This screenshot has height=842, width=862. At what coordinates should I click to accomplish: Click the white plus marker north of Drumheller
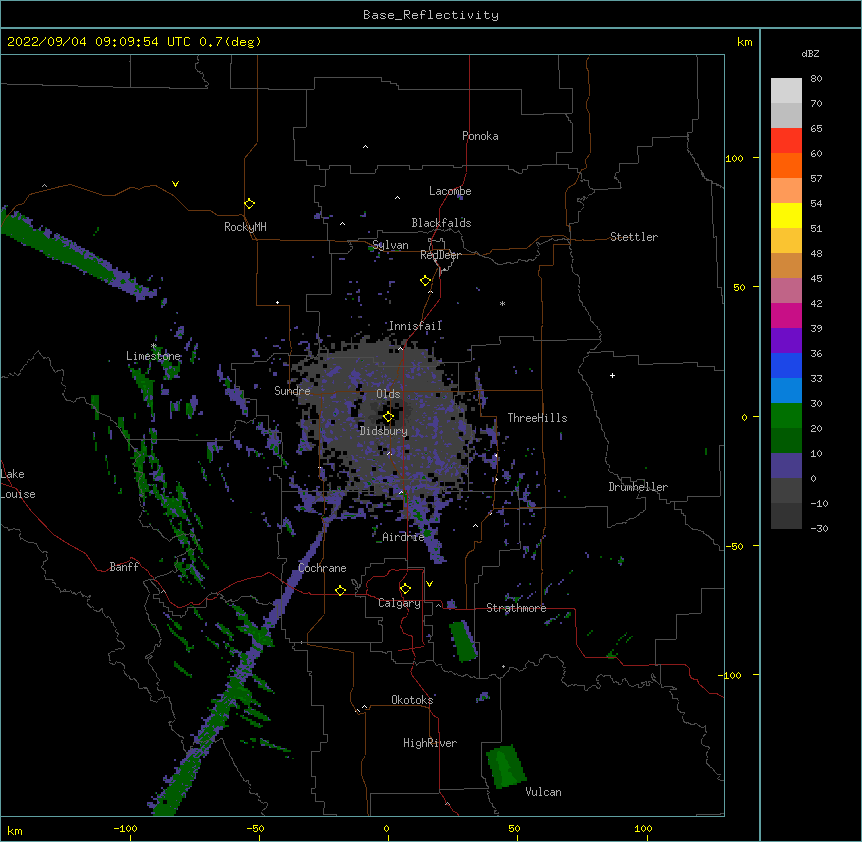click(x=612, y=375)
